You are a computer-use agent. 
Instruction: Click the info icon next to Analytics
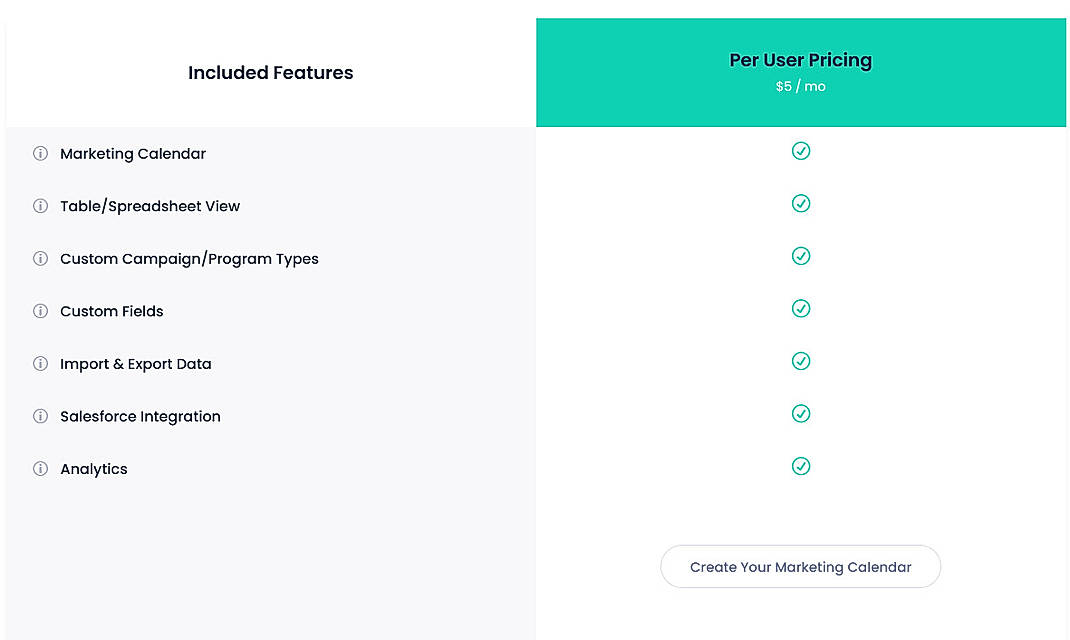coord(40,468)
